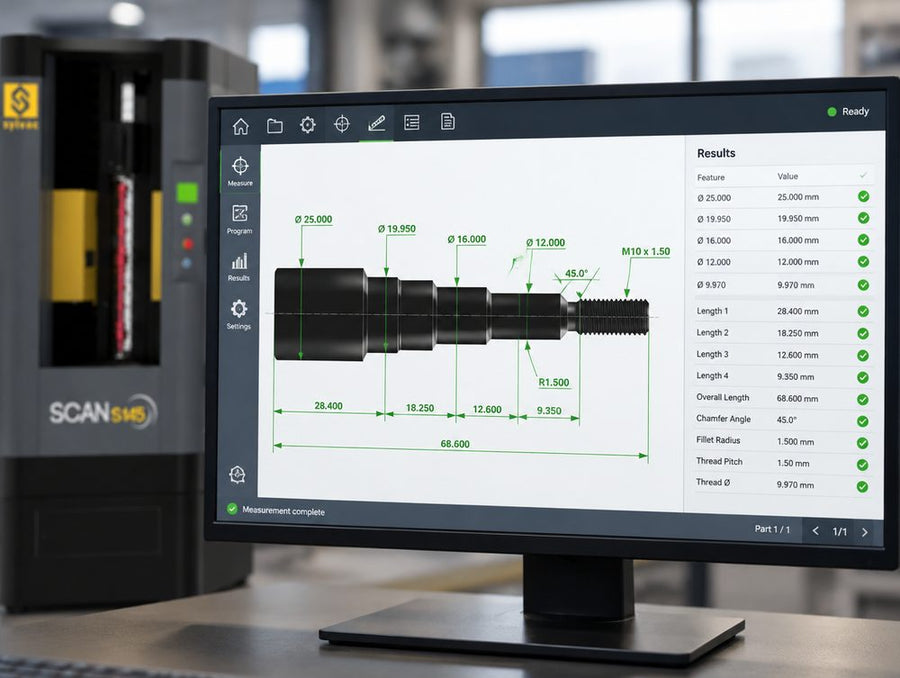
Task: Click the measured shaft part image
Action: [x=461, y=315]
